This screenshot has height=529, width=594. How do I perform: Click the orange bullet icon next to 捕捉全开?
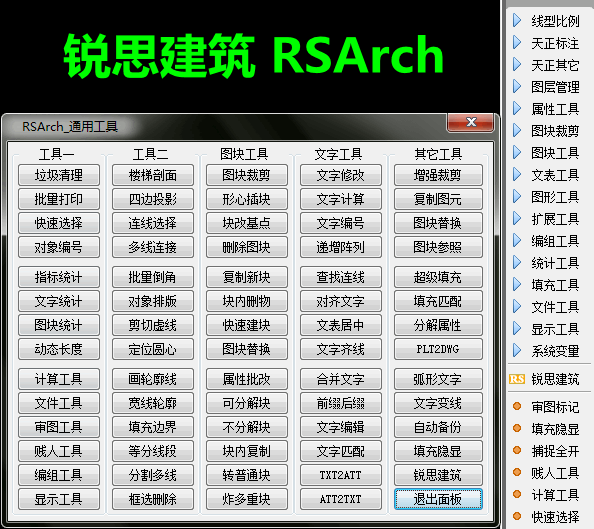click(x=517, y=450)
